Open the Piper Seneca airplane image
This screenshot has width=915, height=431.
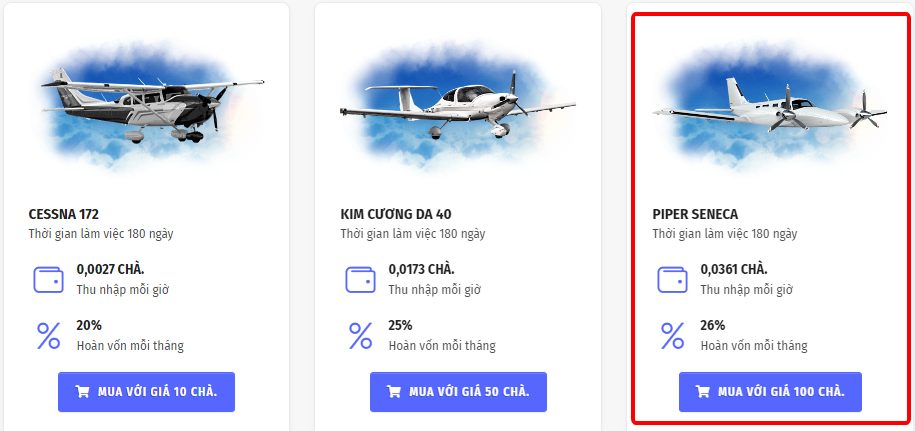click(770, 105)
